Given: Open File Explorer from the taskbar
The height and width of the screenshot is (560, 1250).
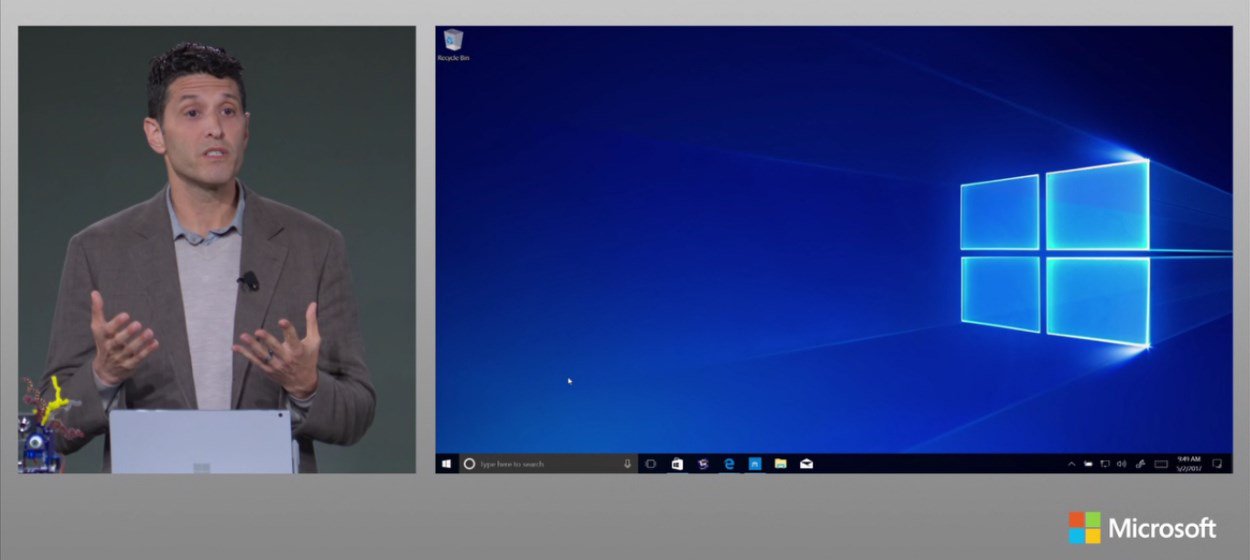Looking at the screenshot, I should [x=780, y=464].
